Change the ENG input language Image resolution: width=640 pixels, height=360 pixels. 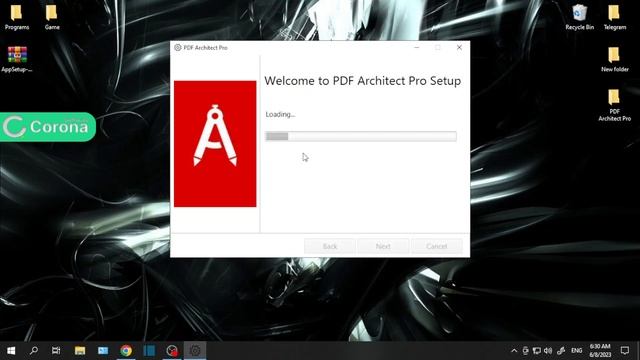click(576, 351)
